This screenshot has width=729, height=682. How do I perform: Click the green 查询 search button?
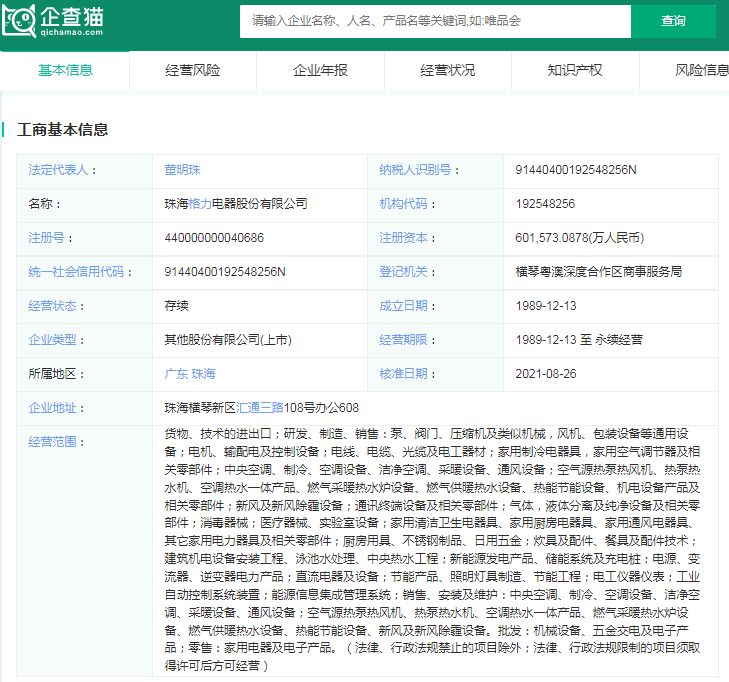[673, 21]
